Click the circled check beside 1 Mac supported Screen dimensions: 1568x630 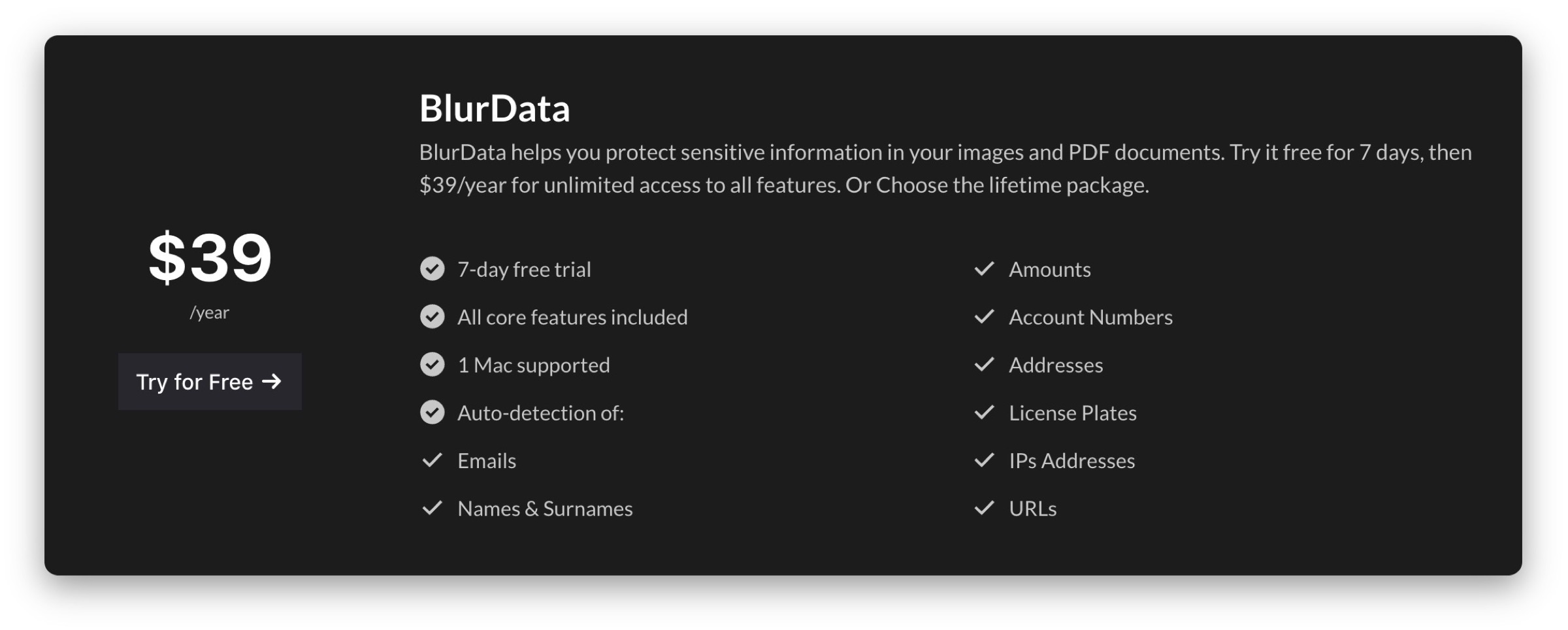[x=432, y=364]
